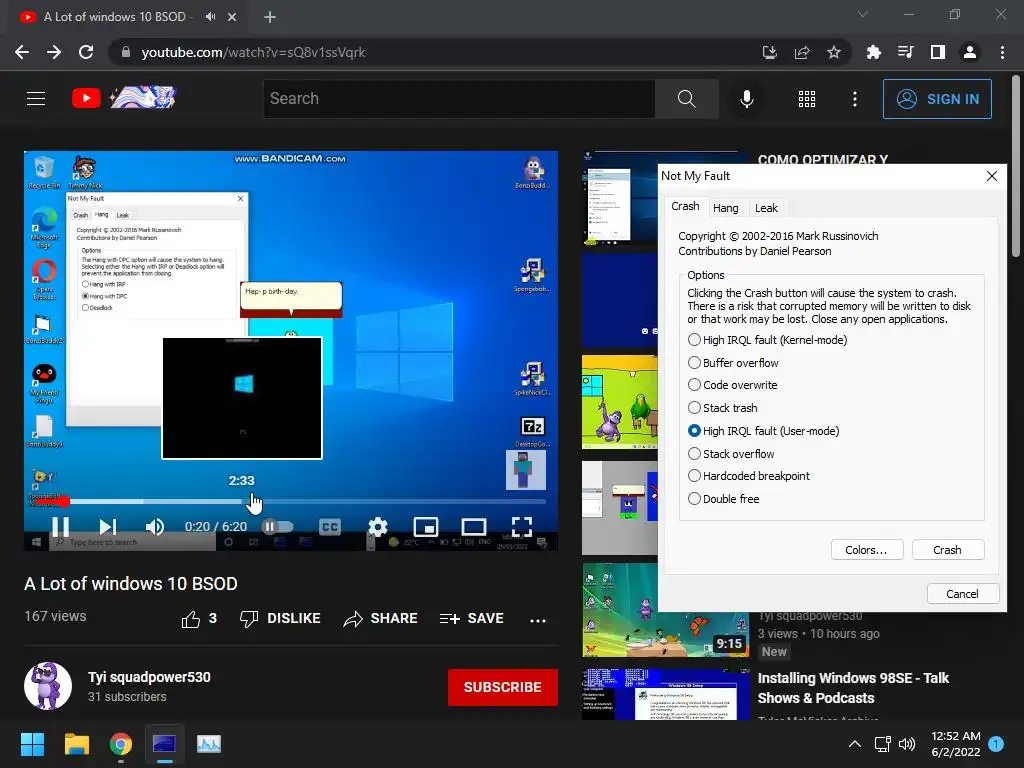Click the Crash button
1024x768 pixels.
948,550
